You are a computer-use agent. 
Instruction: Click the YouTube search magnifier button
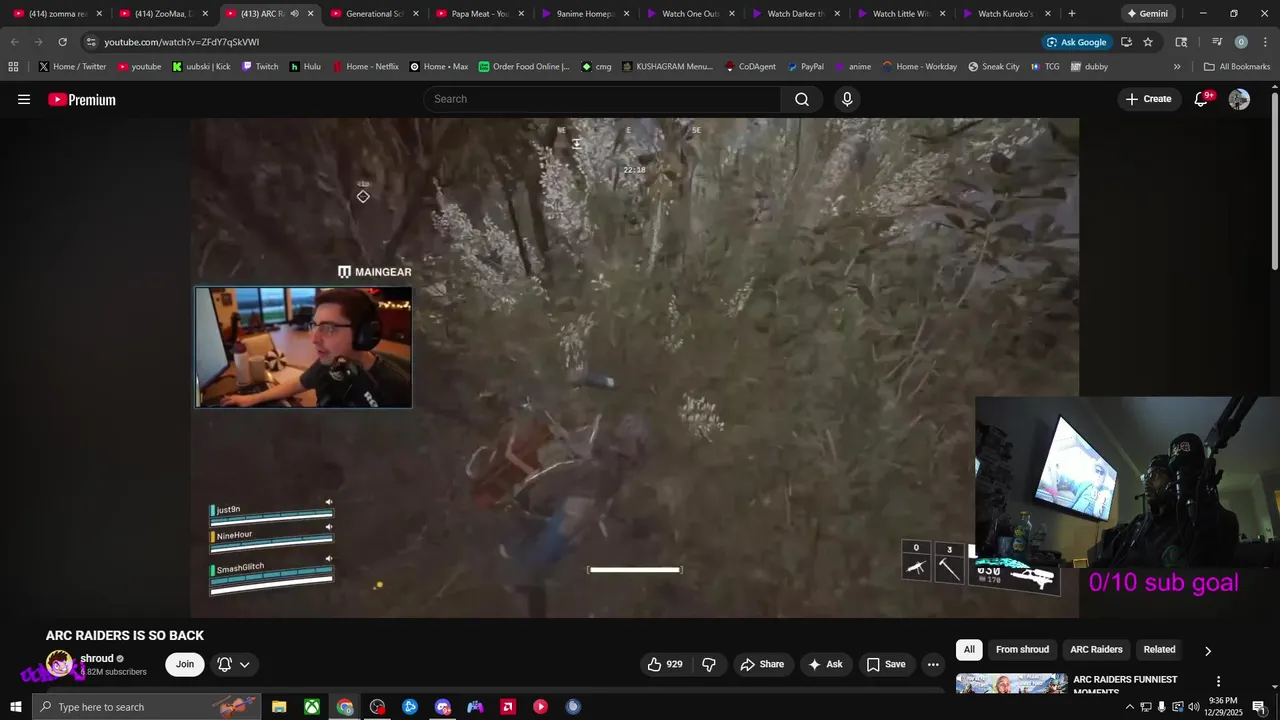(802, 99)
